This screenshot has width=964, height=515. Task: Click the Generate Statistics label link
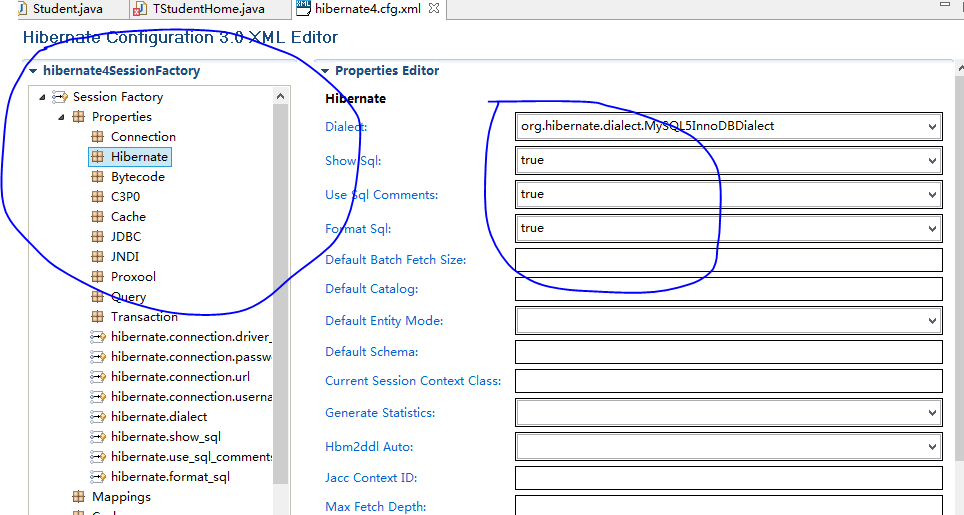click(380, 413)
